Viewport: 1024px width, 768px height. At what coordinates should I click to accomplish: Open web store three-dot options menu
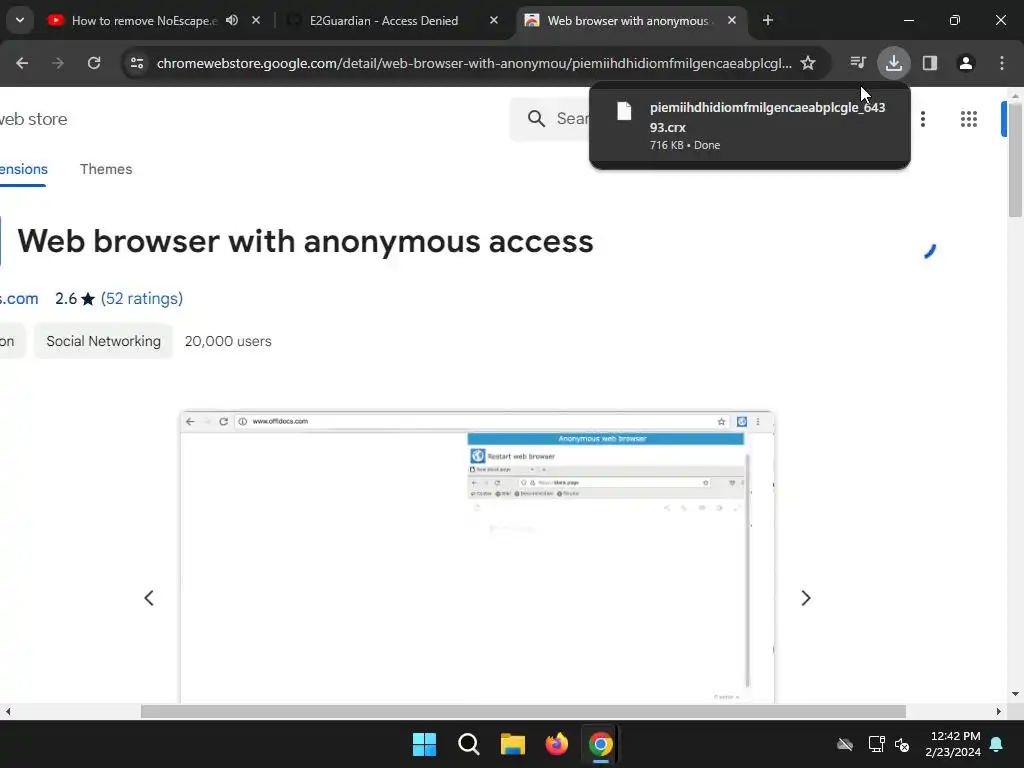click(923, 119)
